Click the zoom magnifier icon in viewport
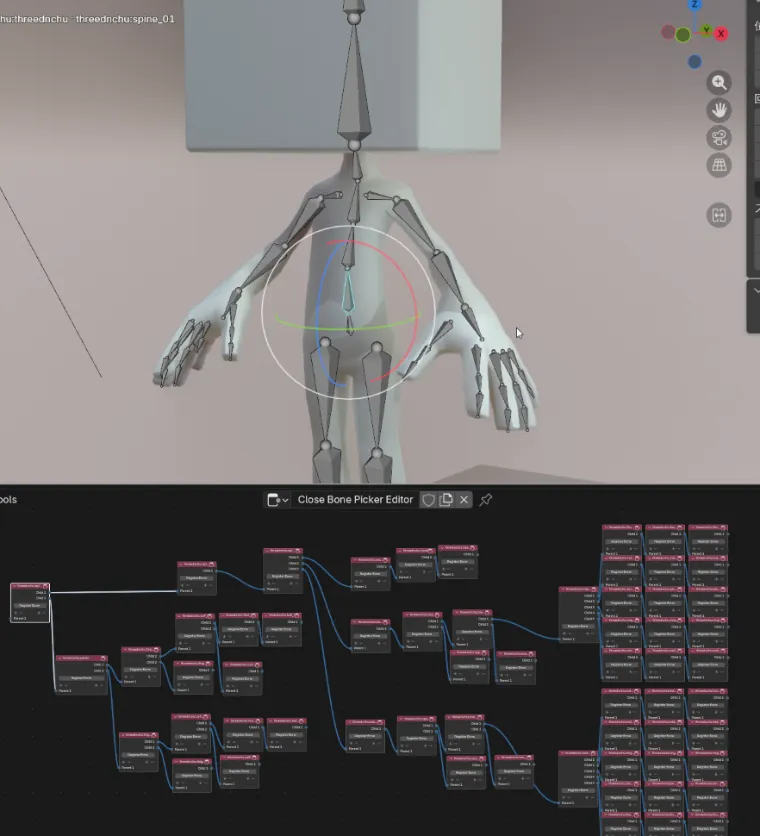 (x=719, y=83)
